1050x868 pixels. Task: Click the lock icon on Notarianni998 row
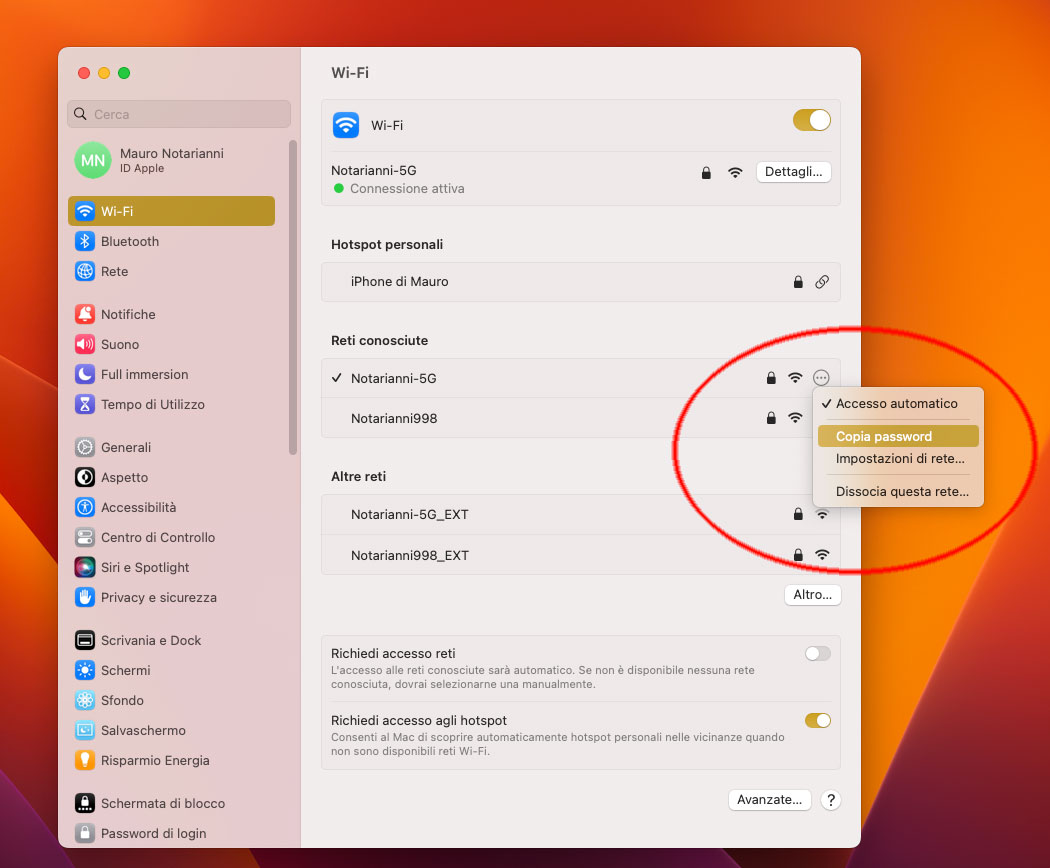[770, 418]
